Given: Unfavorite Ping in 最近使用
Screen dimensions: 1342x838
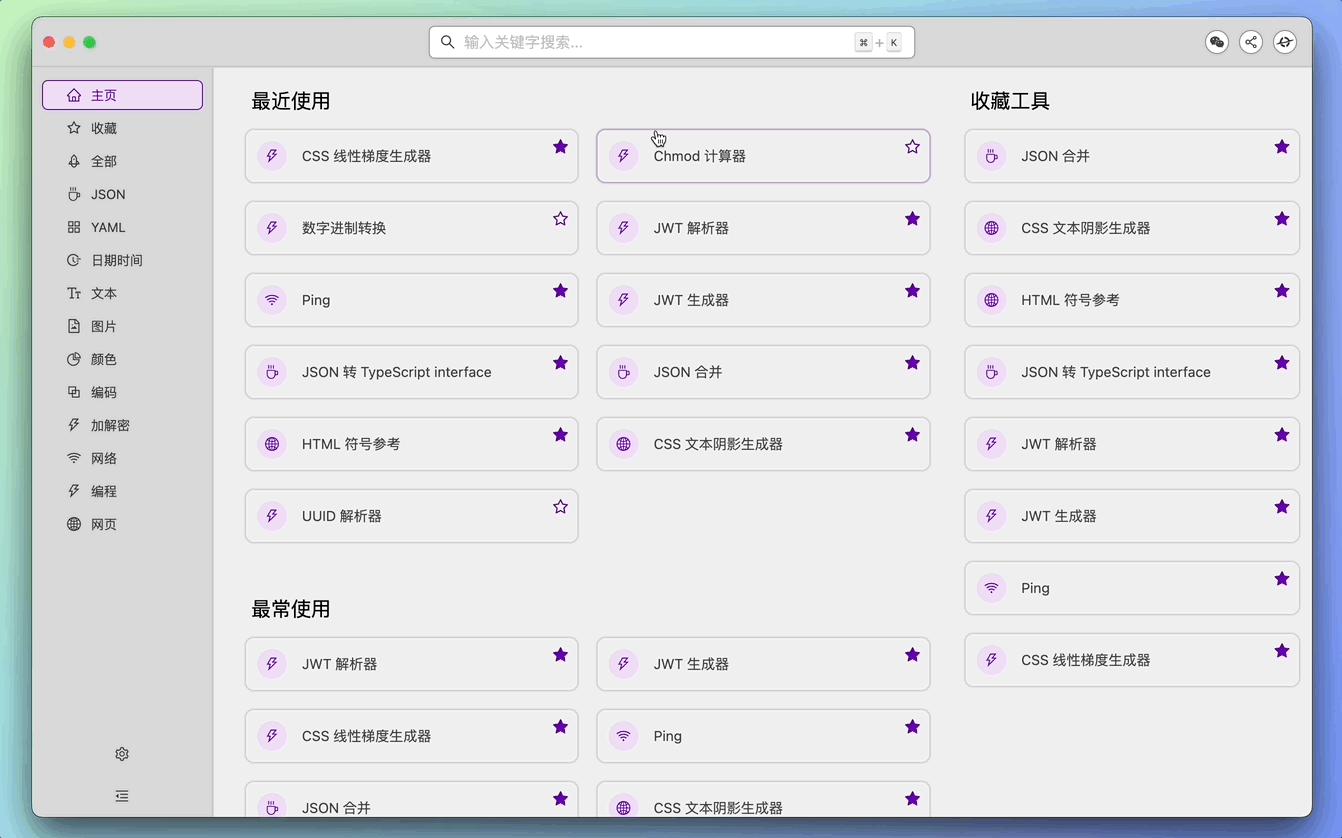Looking at the screenshot, I should (x=560, y=290).
